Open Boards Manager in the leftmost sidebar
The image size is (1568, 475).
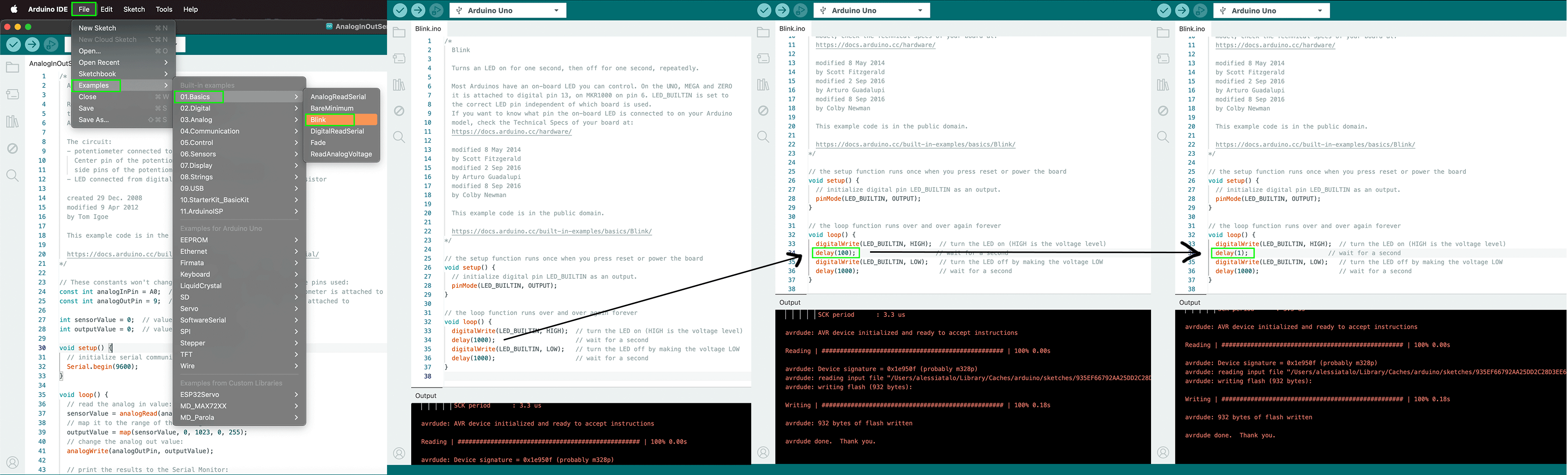(x=12, y=94)
